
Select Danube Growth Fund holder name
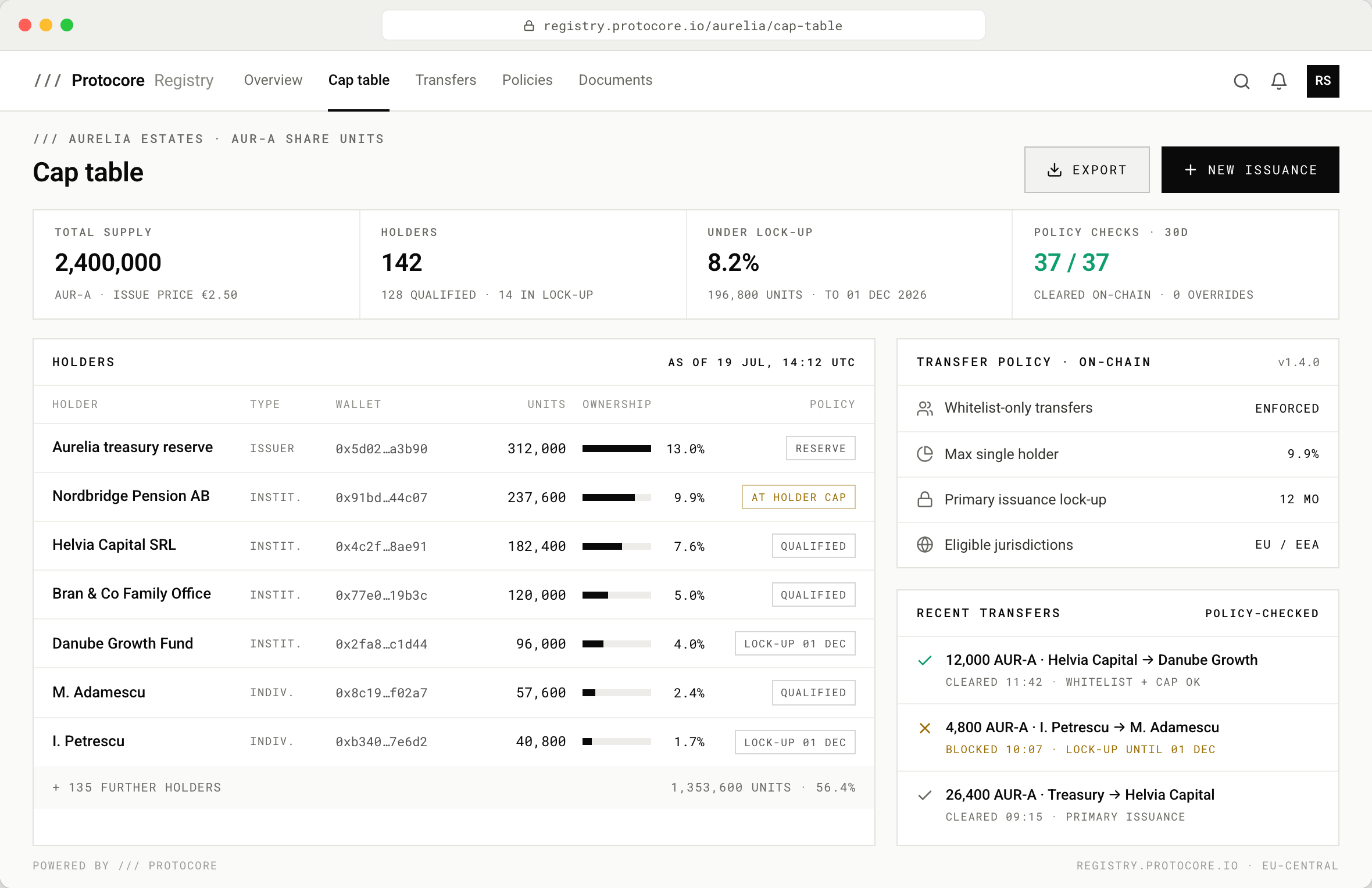tap(123, 643)
